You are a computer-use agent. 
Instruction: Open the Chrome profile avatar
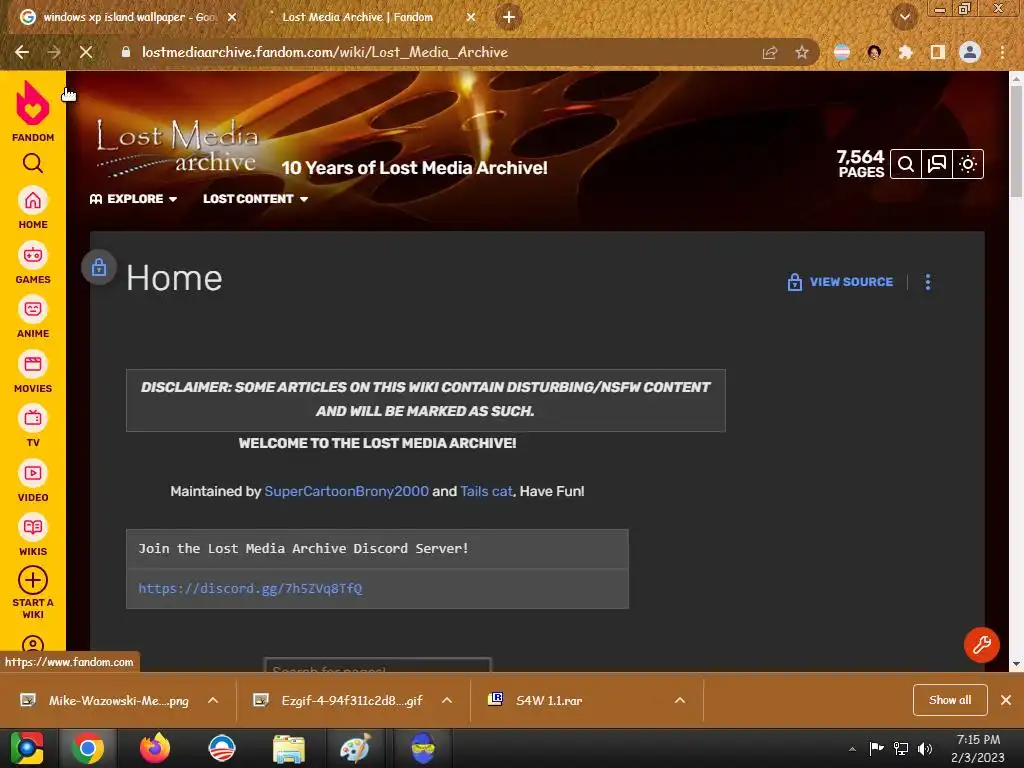(970, 52)
